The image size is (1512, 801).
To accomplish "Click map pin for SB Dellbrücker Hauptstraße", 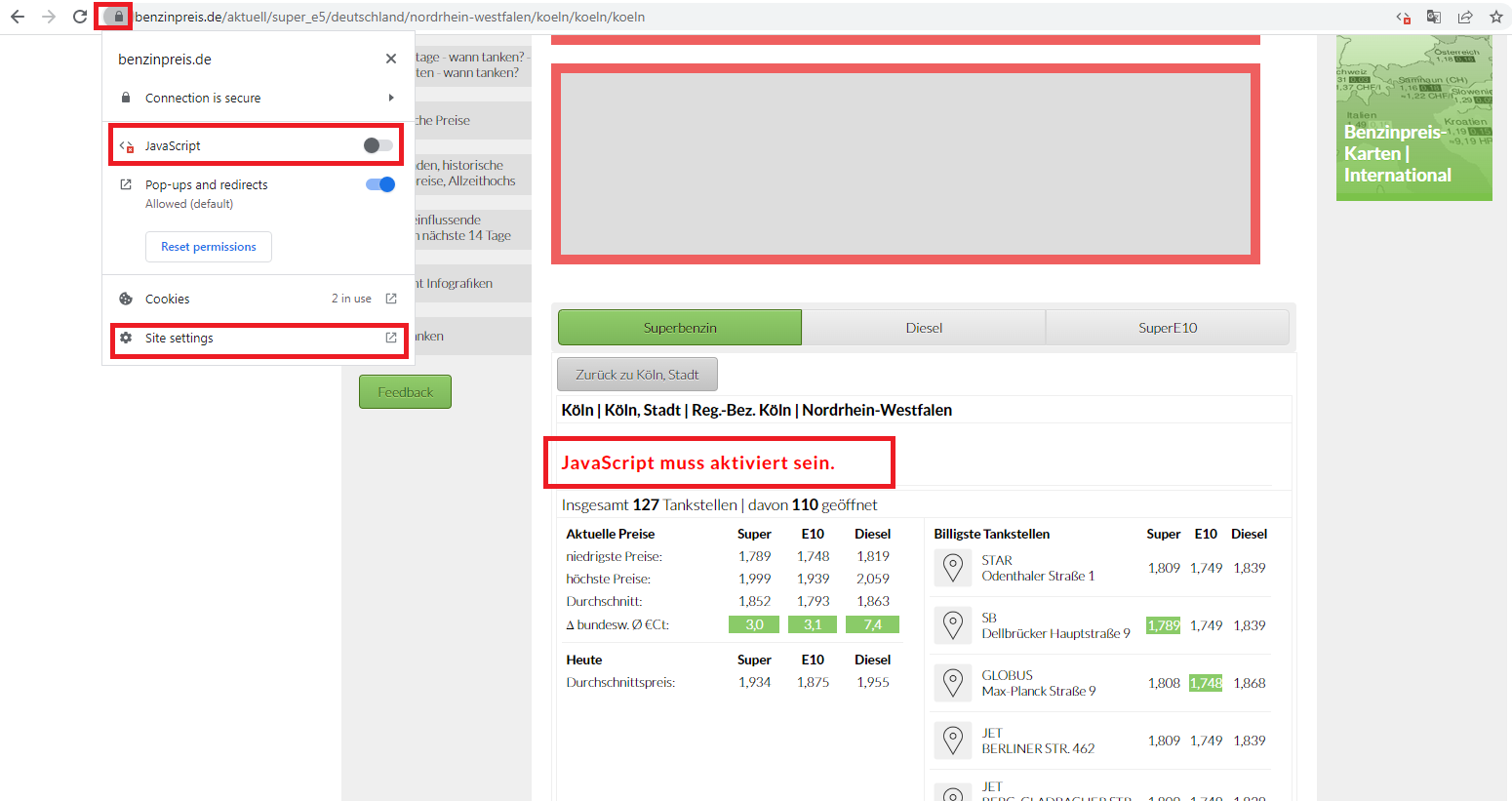I will [953, 625].
